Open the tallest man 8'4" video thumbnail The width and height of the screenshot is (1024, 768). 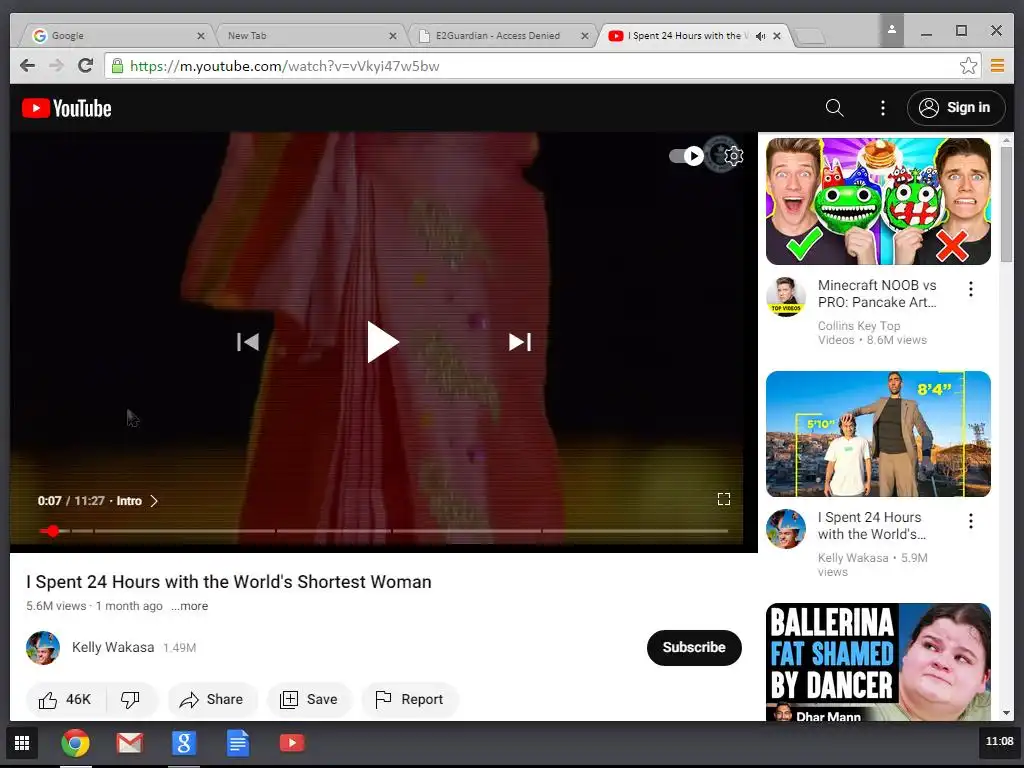(878, 434)
